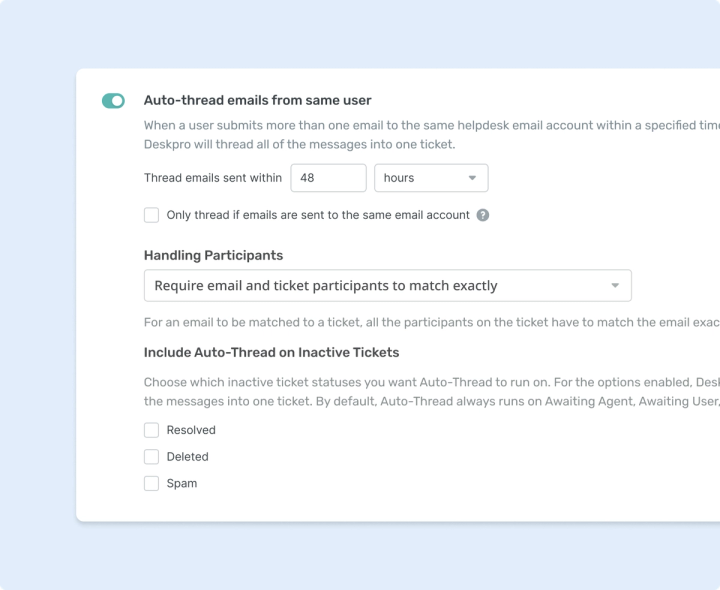This screenshot has width=720, height=590.
Task: Click the Deleted label text
Action: [187, 457]
